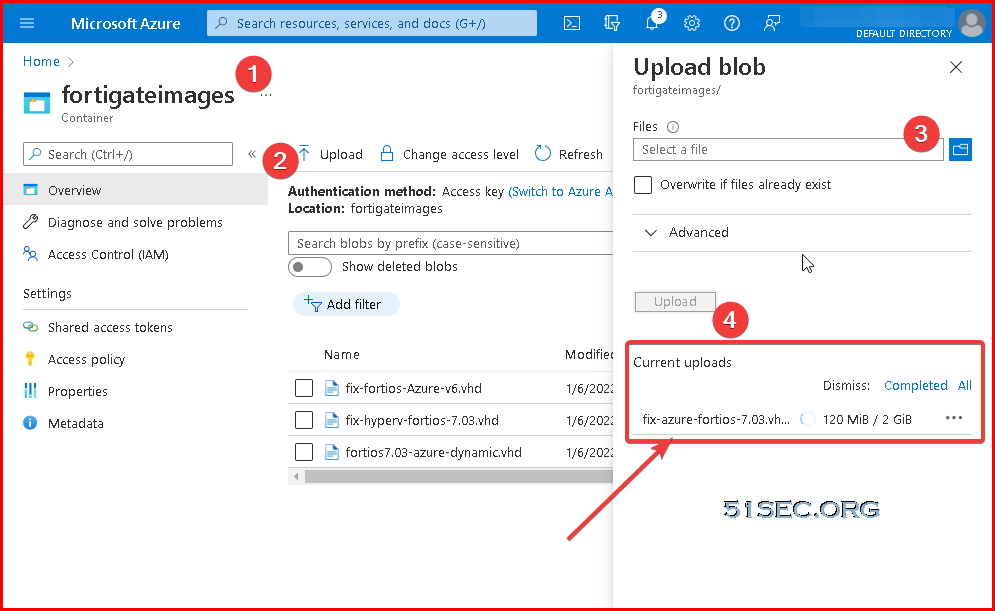Viewport: 995px width, 611px height.
Task: Click the Select a file field
Action: [x=788, y=150]
